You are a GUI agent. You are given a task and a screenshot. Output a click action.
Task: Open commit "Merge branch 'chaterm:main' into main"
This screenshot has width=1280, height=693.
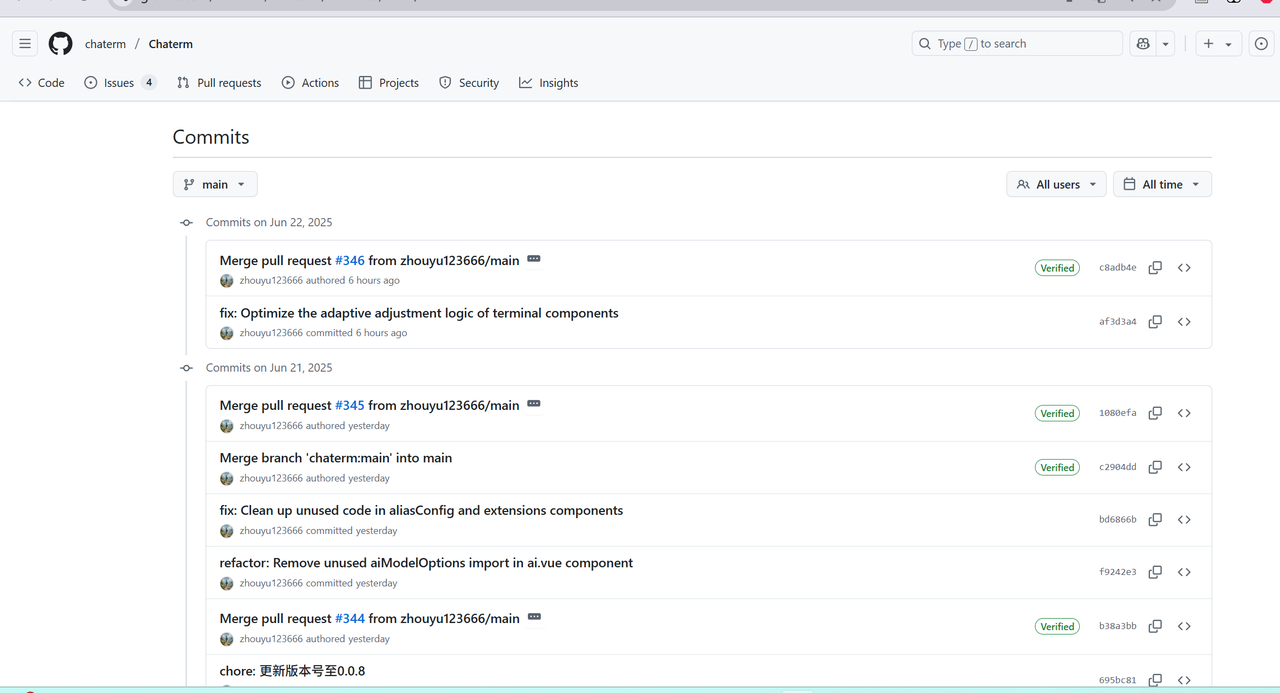336,458
